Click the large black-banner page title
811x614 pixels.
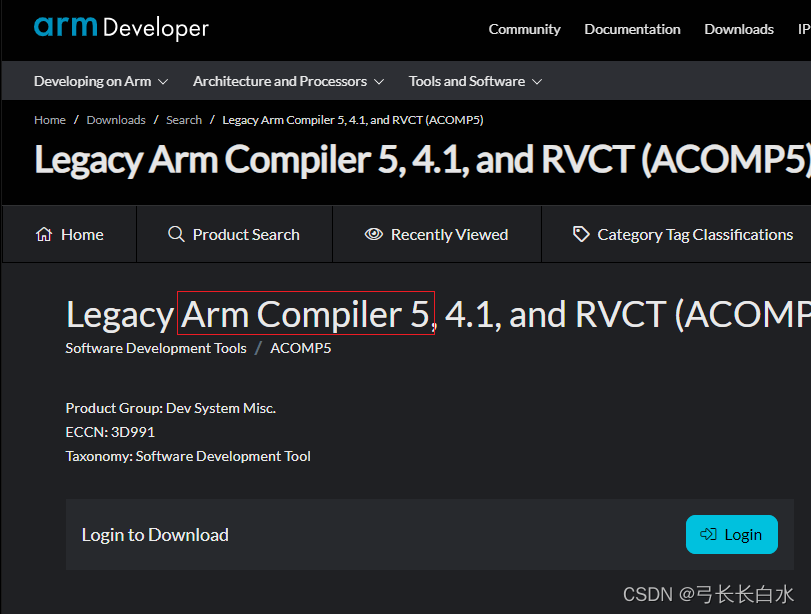coord(422,159)
